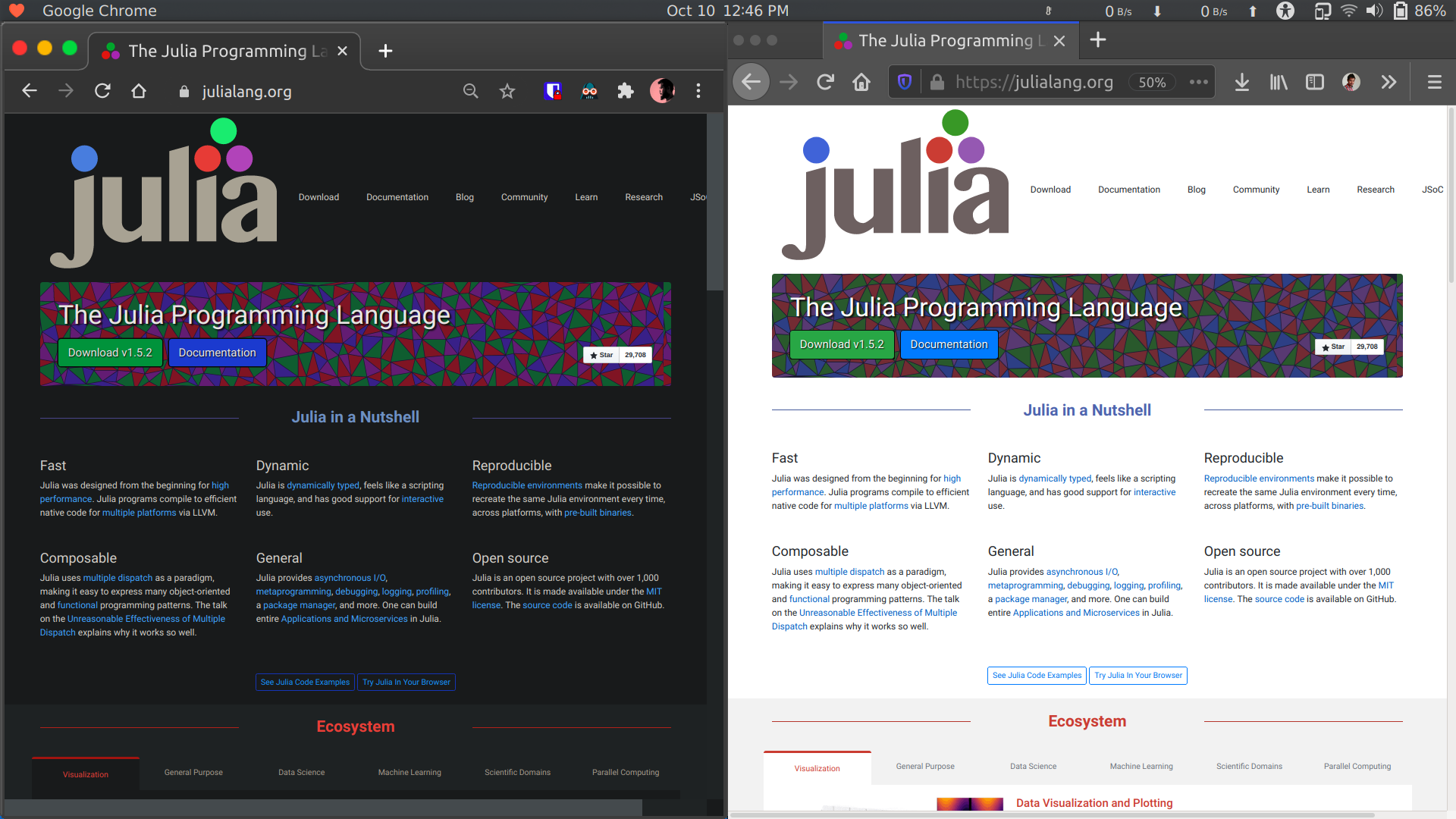Open Firefox hamburger menu
Screen dimensions: 1456x819
pos(1434,82)
